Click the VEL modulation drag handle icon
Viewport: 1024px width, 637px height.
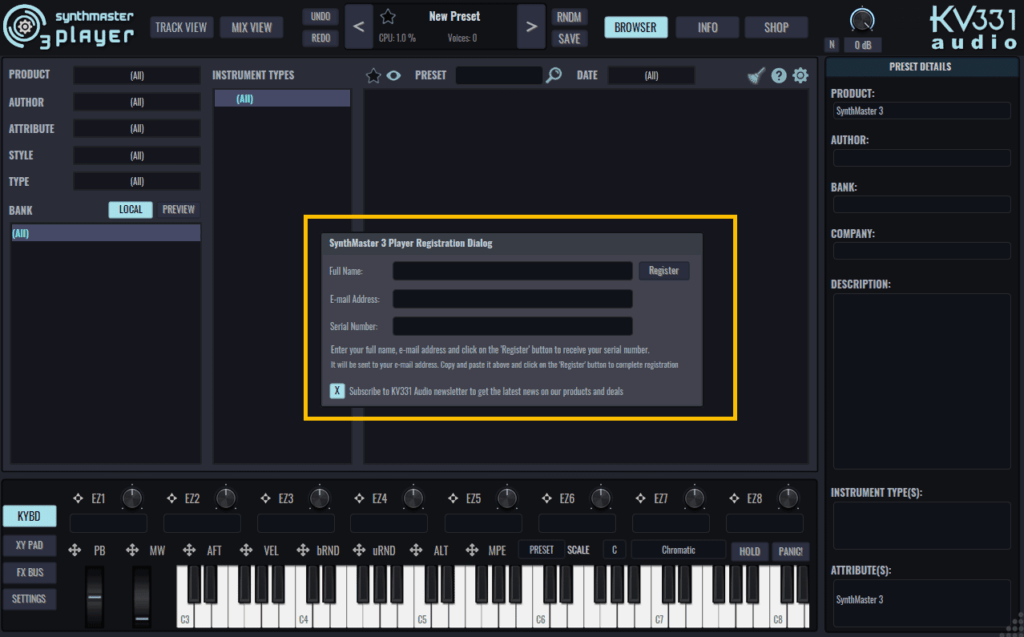pos(246,550)
